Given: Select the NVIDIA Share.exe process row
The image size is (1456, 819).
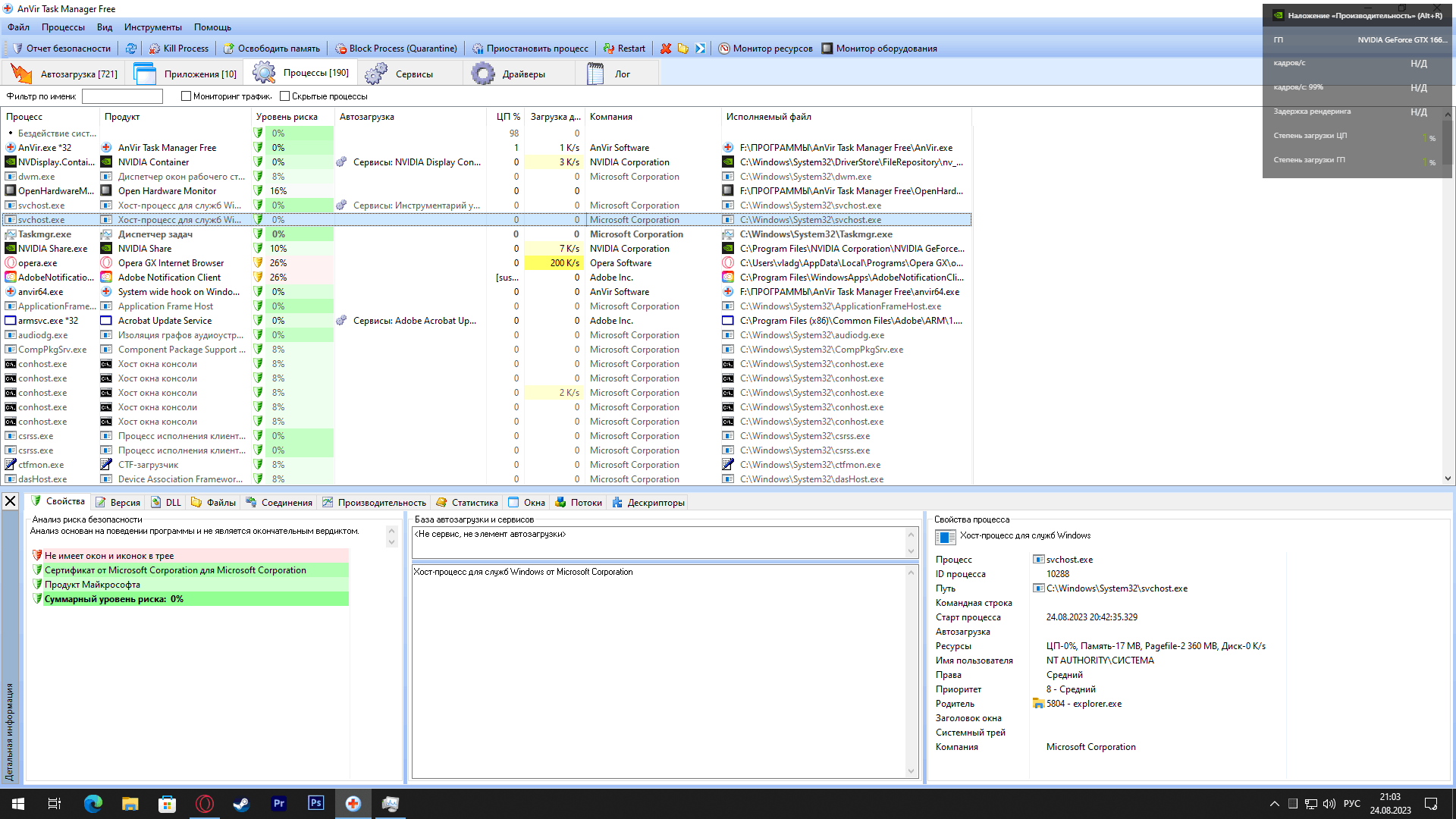Looking at the screenshot, I should [x=485, y=249].
